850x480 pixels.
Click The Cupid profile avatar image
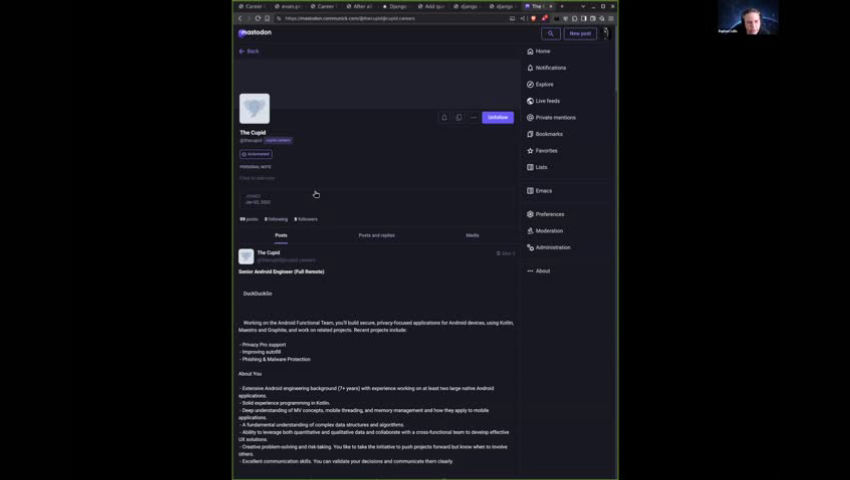point(254,108)
